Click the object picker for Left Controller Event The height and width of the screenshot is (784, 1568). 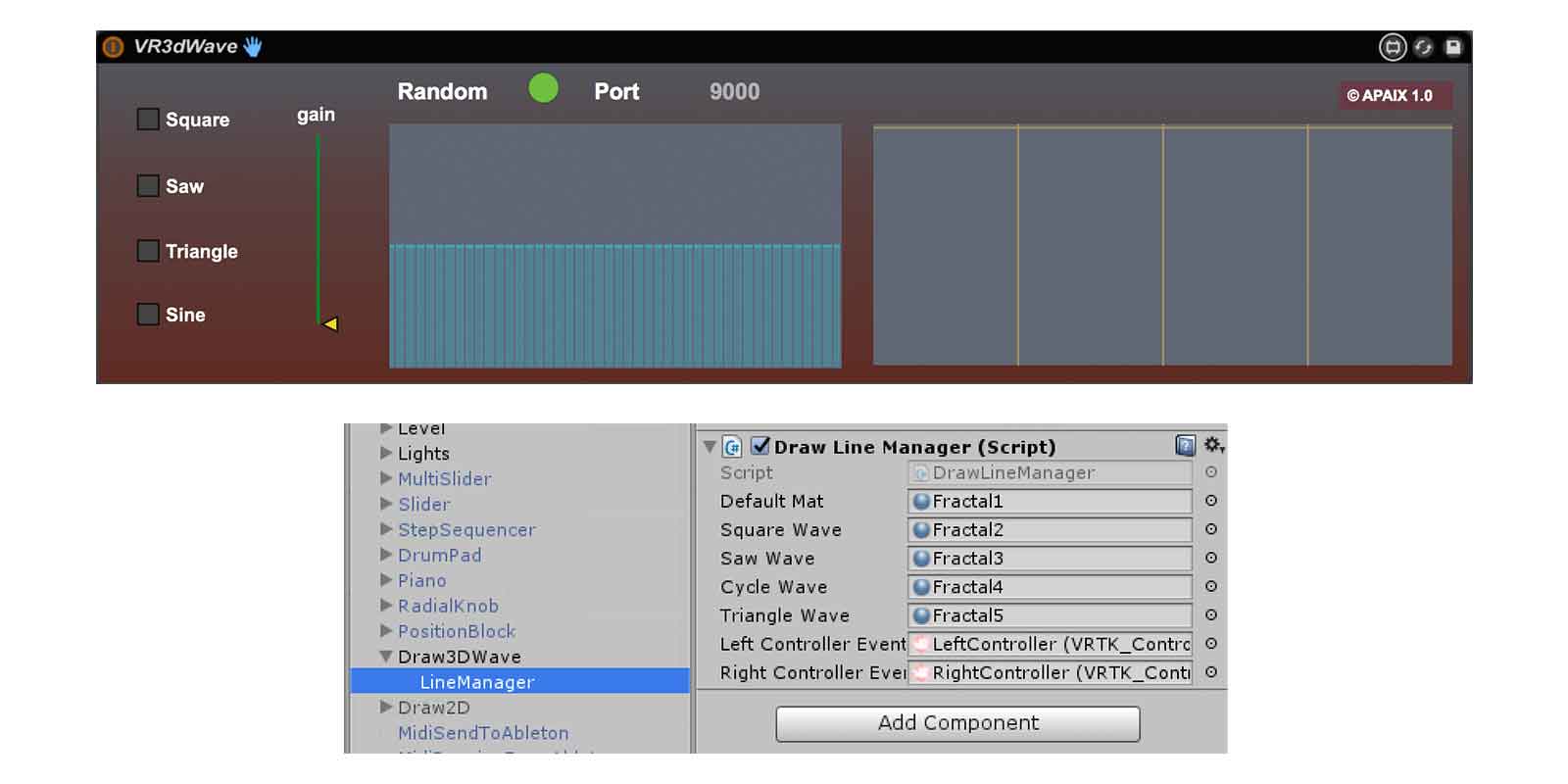1211,644
